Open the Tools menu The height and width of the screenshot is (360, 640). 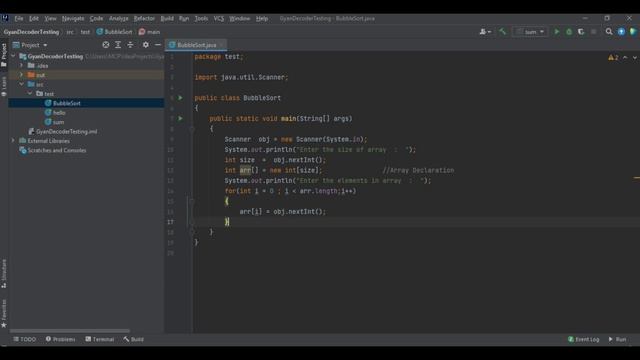coord(201,18)
